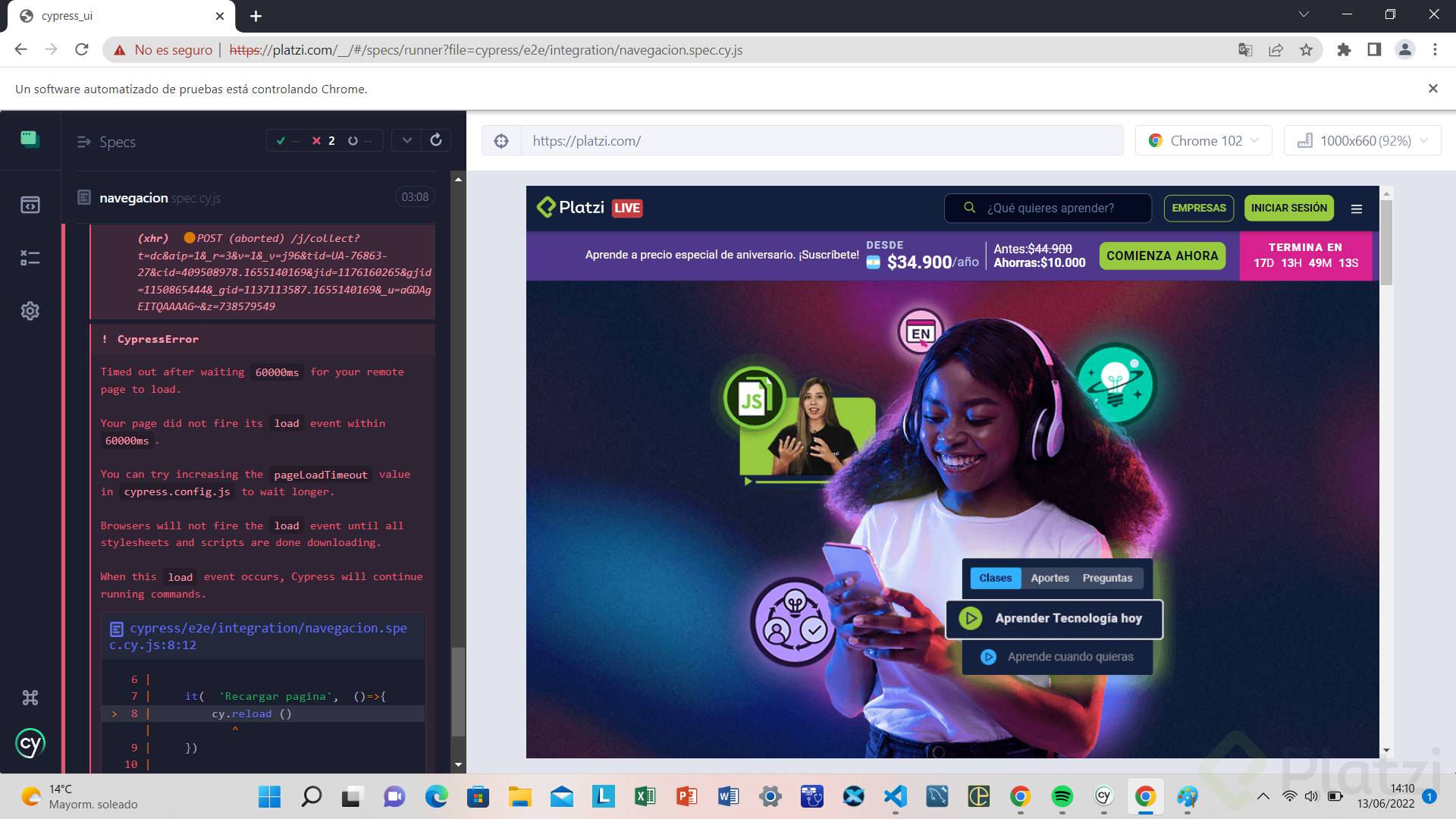Open the Chrome 102 browser dropdown
This screenshot has width=1456, height=819.
tap(1203, 141)
